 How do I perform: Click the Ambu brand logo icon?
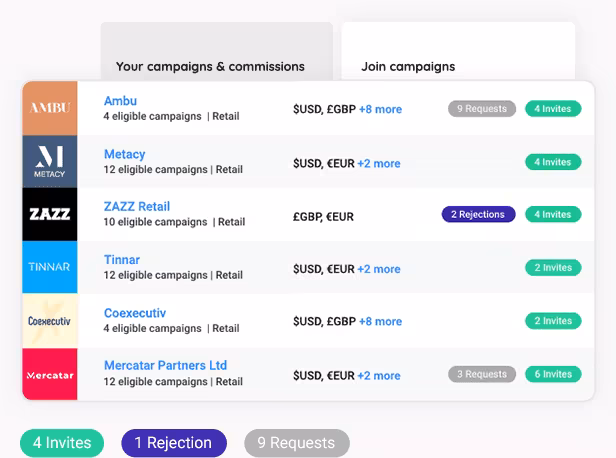click(49, 108)
